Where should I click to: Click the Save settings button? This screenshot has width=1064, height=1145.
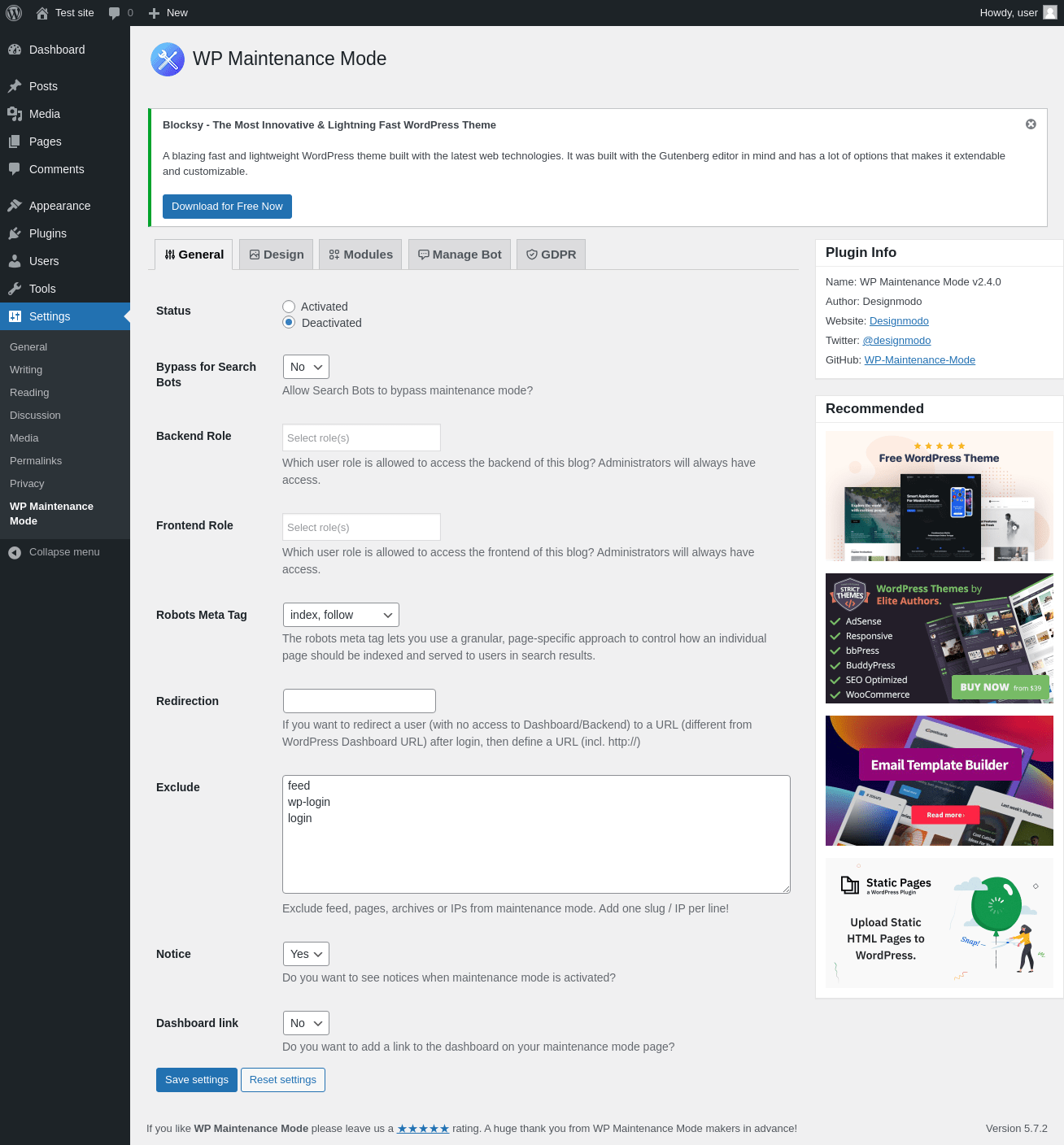pyautogui.click(x=197, y=1080)
